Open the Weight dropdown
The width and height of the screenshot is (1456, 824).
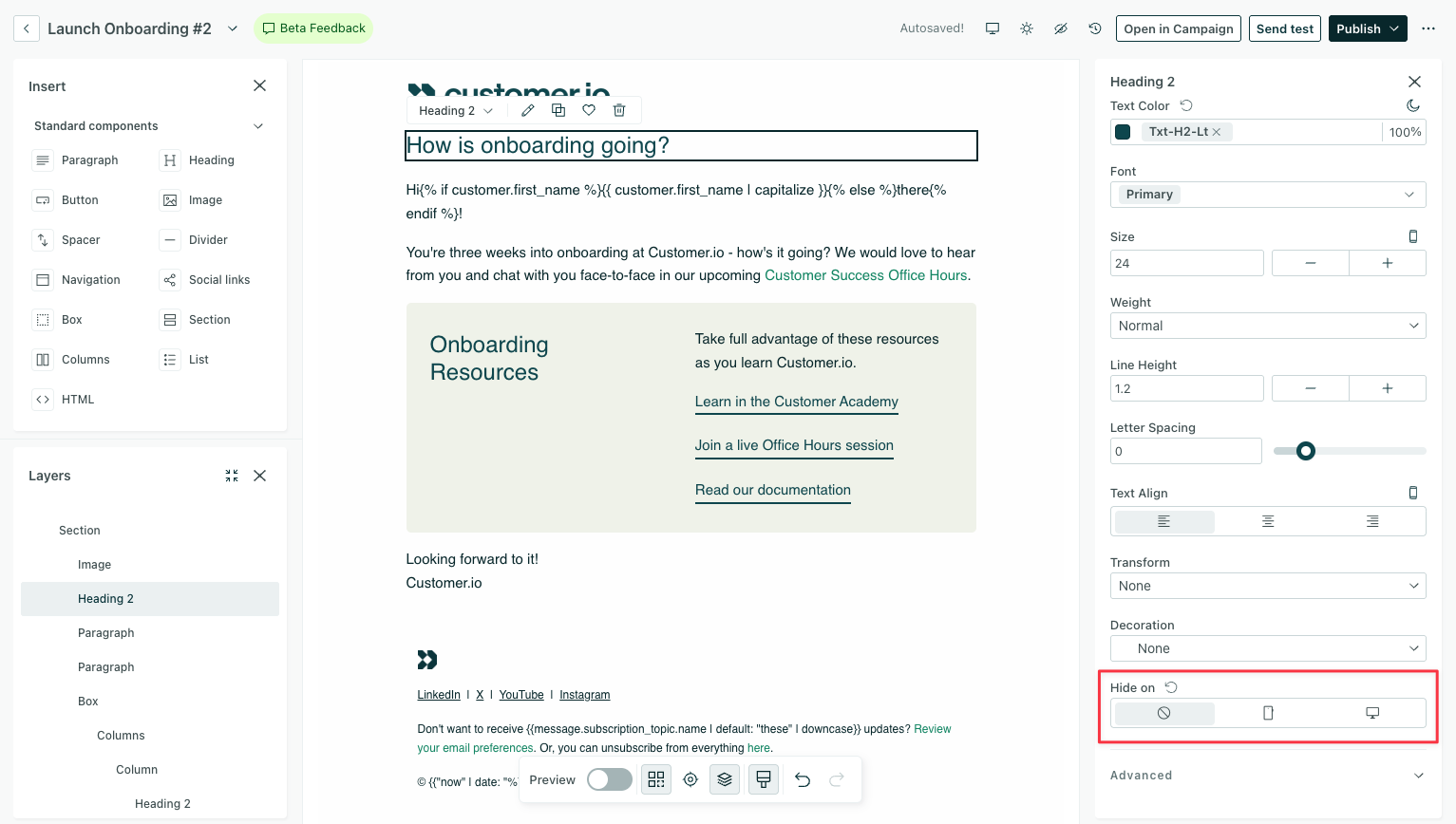point(1268,326)
